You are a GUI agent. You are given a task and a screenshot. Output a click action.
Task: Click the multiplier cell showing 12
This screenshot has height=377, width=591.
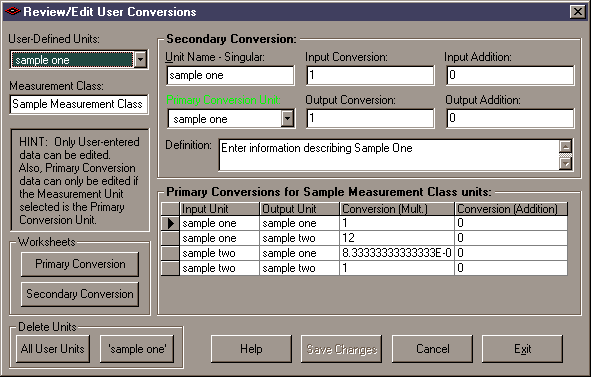(x=397, y=238)
